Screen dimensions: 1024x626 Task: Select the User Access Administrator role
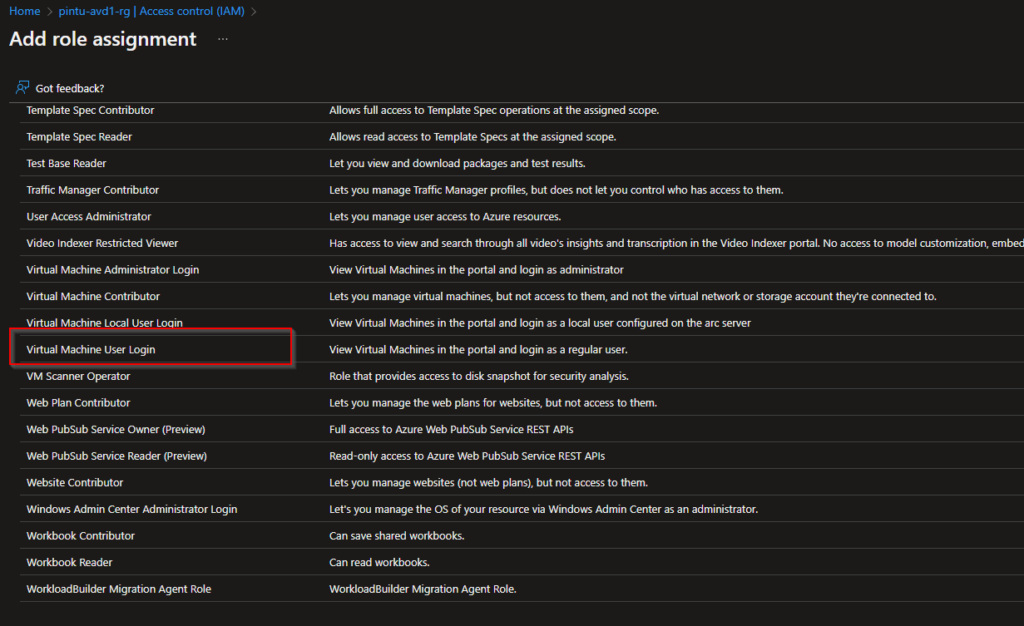coord(89,217)
